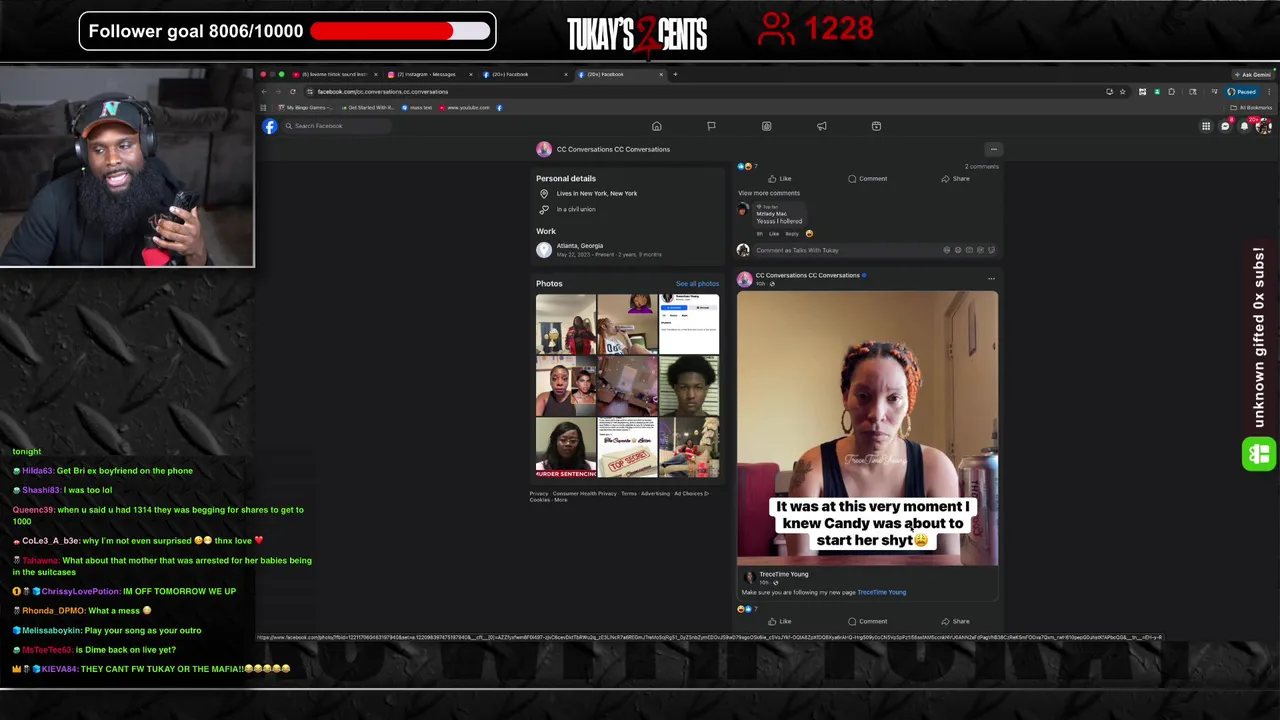Click the Ask Gemini button

[1253, 74]
